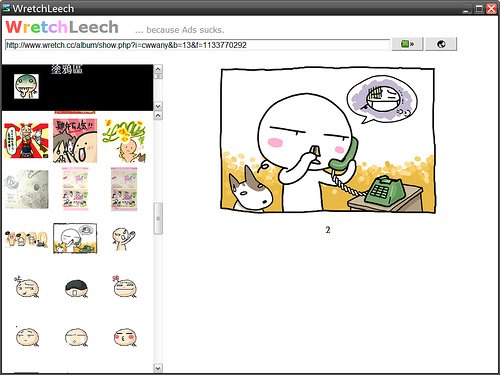This screenshot has width=500, height=375.
Task: Open the waving character thumbnail
Action: 124,238
